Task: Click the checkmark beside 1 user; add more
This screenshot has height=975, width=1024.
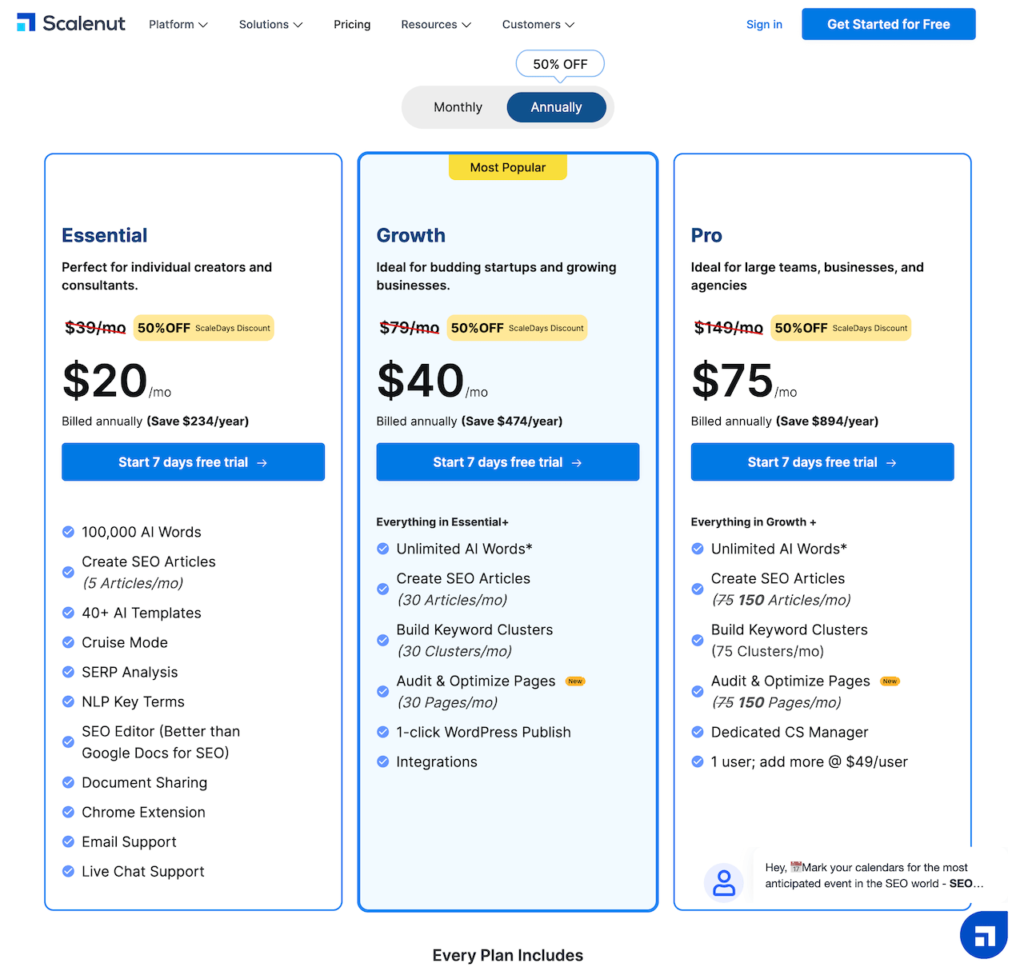Action: coord(697,761)
